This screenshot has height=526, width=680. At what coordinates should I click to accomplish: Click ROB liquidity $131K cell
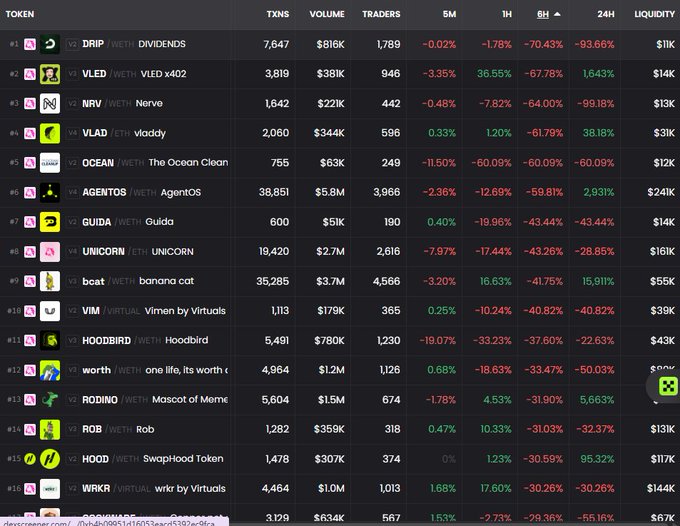[663, 429]
